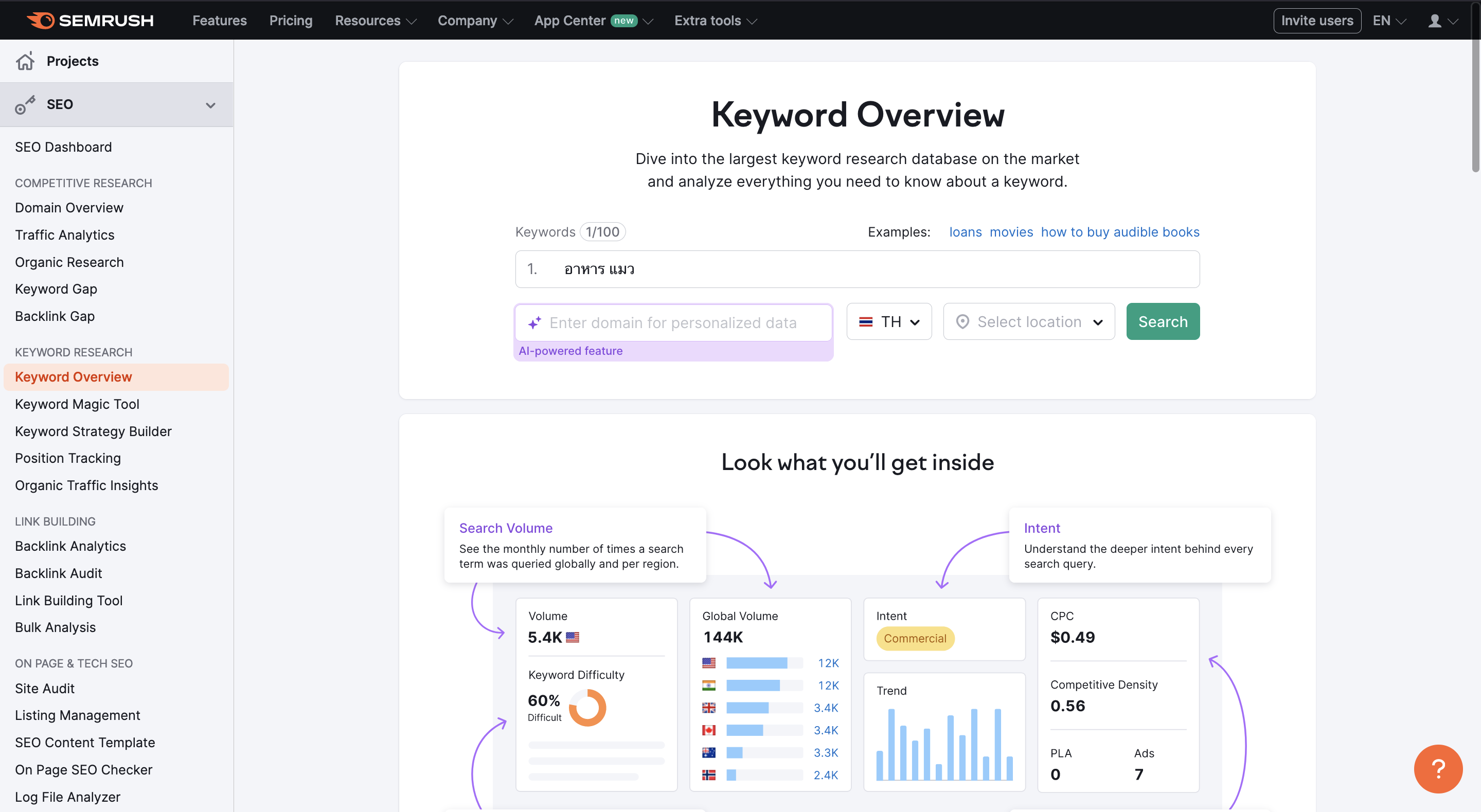Click the SEO key icon in the sidebar
The width and height of the screenshot is (1481, 812).
[25, 104]
